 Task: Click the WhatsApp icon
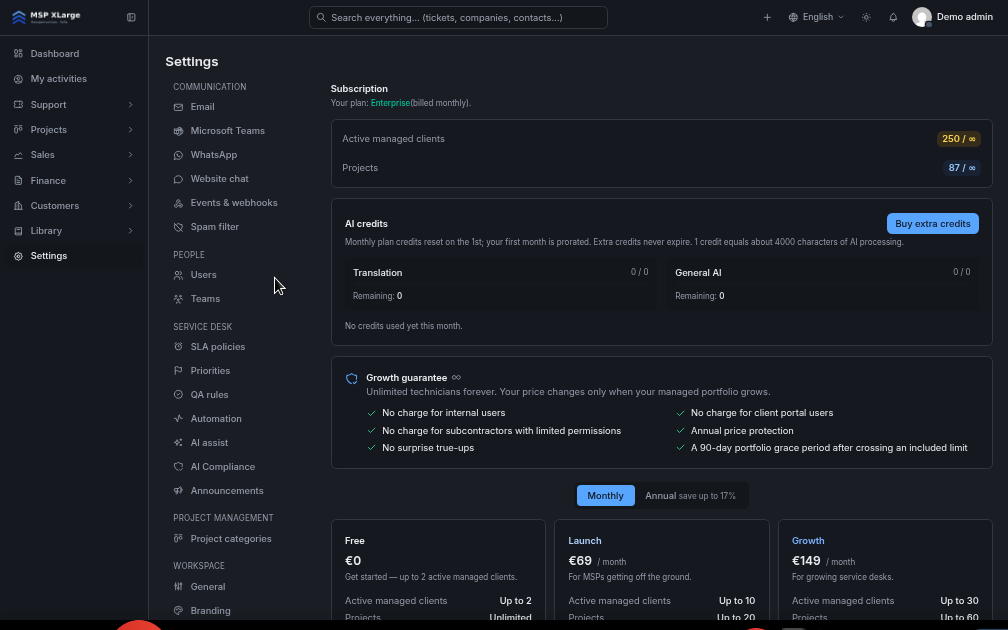(x=178, y=155)
